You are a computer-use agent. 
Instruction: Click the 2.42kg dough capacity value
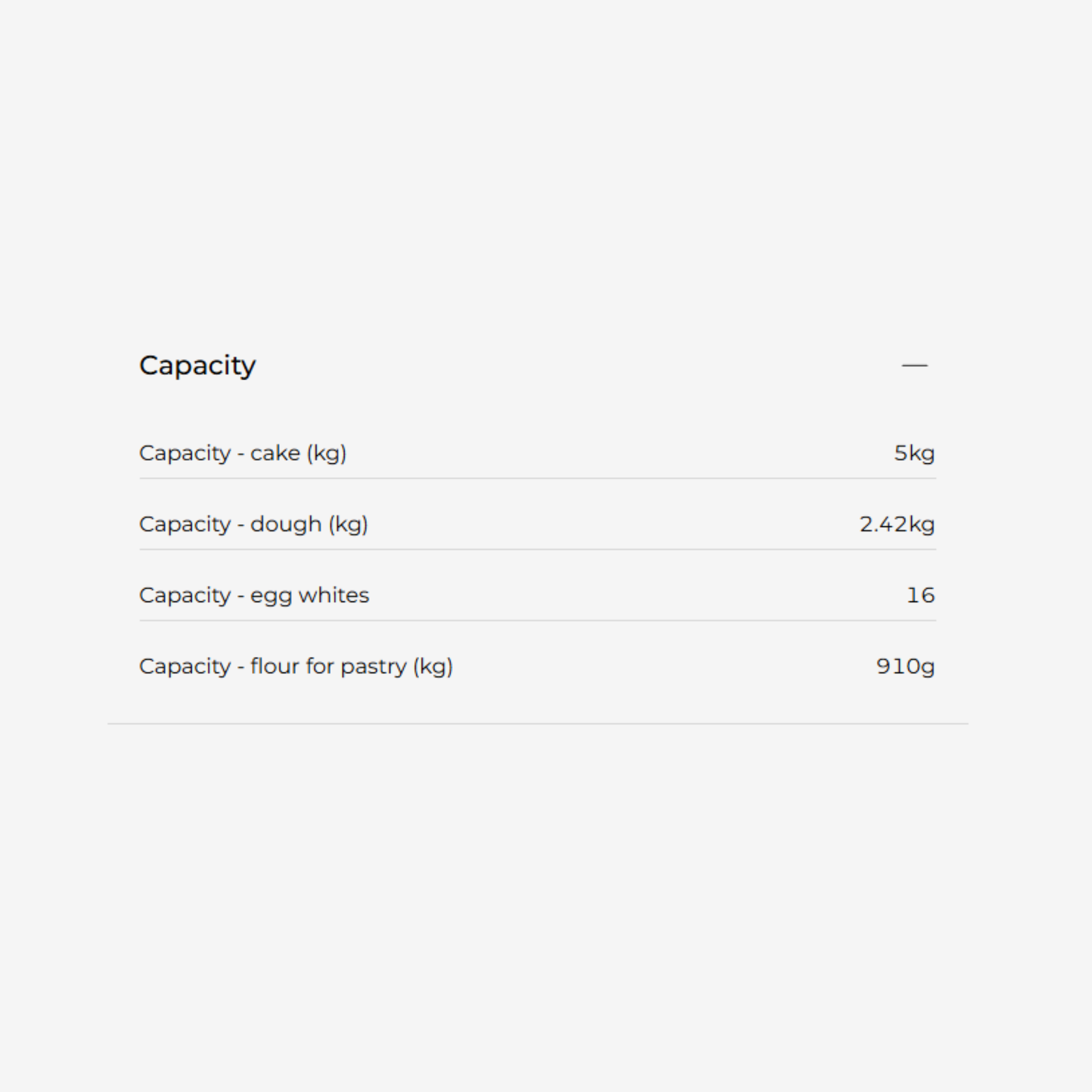tap(897, 525)
